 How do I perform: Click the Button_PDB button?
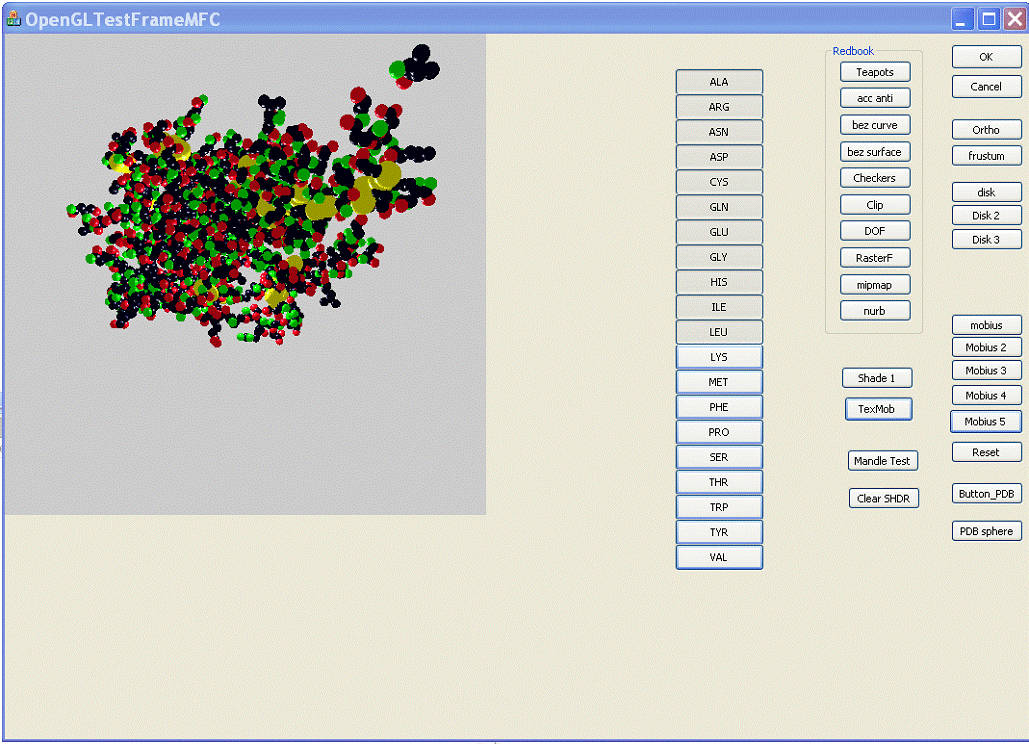(x=986, y=494)
